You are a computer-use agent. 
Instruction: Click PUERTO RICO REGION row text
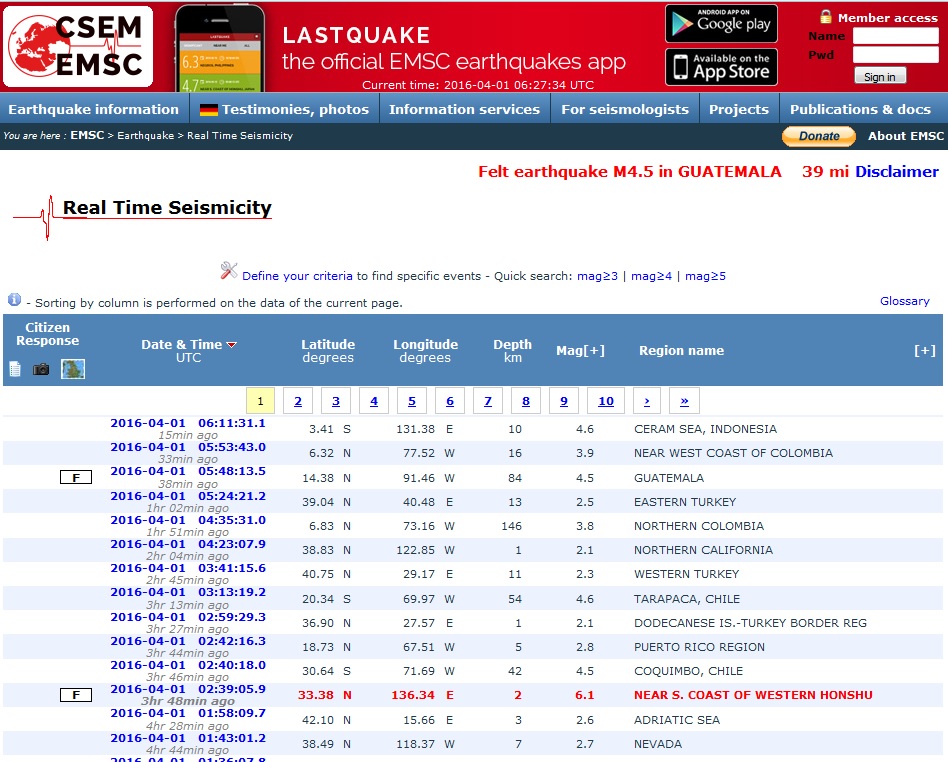click(700, 646)
